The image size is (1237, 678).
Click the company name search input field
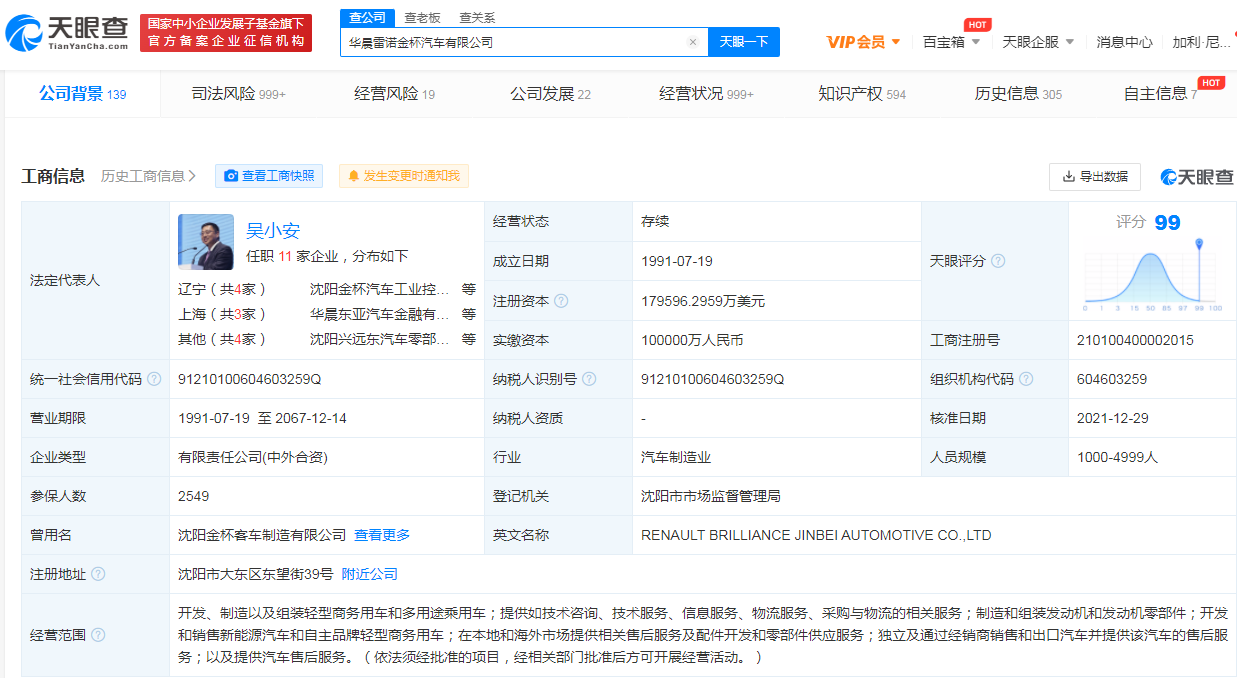coord(510,42)
